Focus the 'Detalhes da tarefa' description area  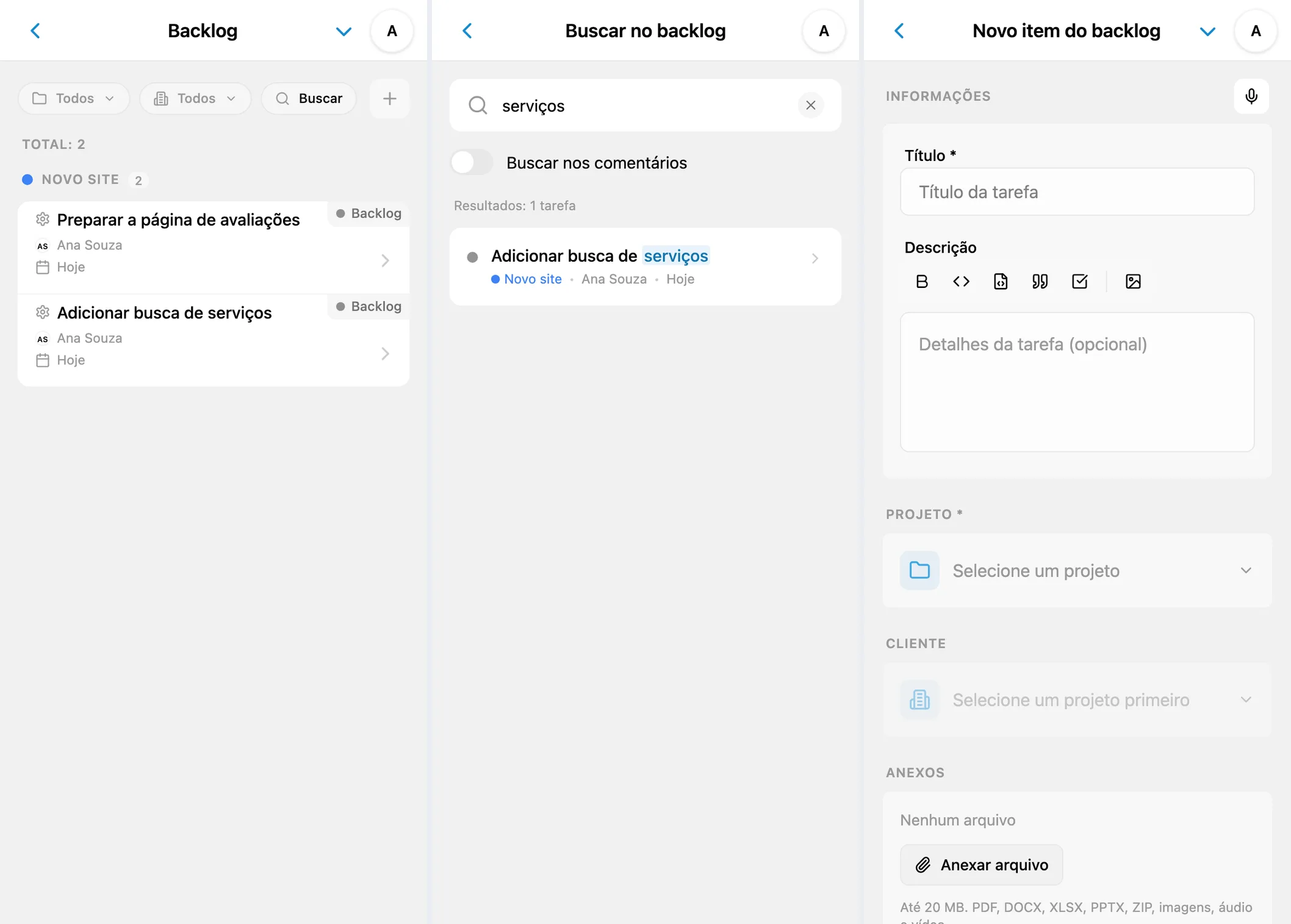(1077, 382)
